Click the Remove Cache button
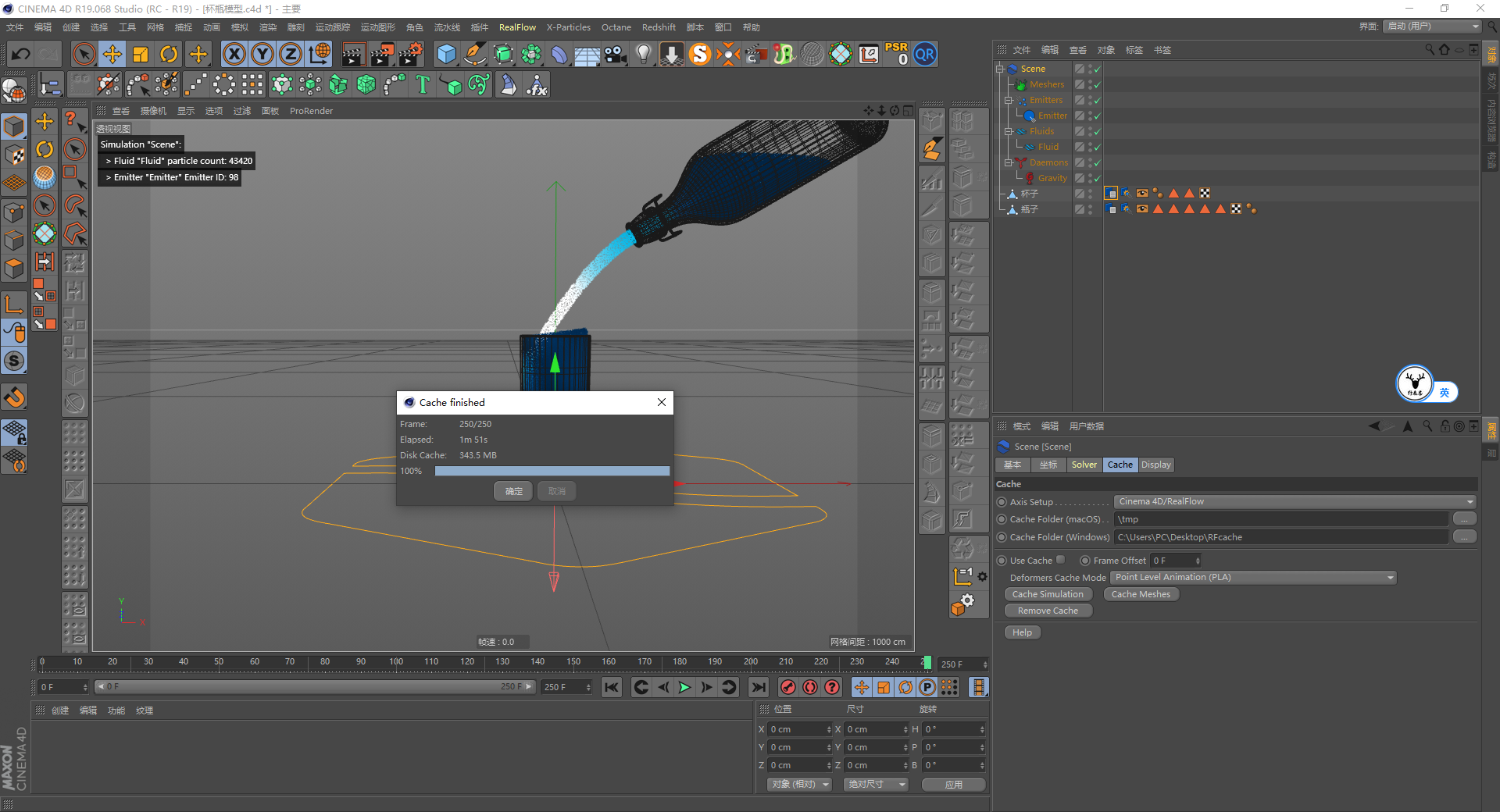The image size is (1500, 812). click(x=1048, y=611)
